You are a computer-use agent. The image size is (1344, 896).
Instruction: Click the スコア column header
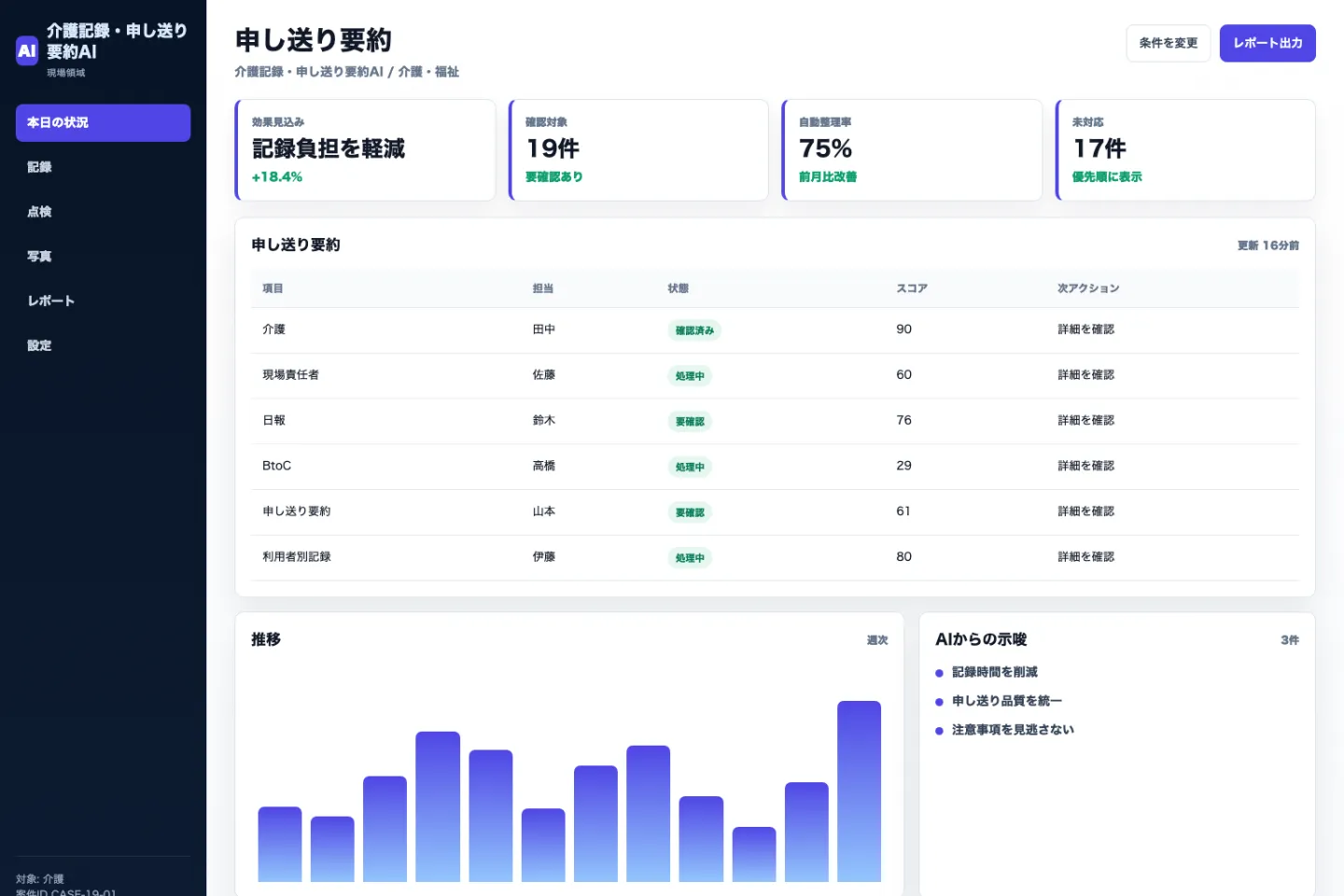(912, 288)
